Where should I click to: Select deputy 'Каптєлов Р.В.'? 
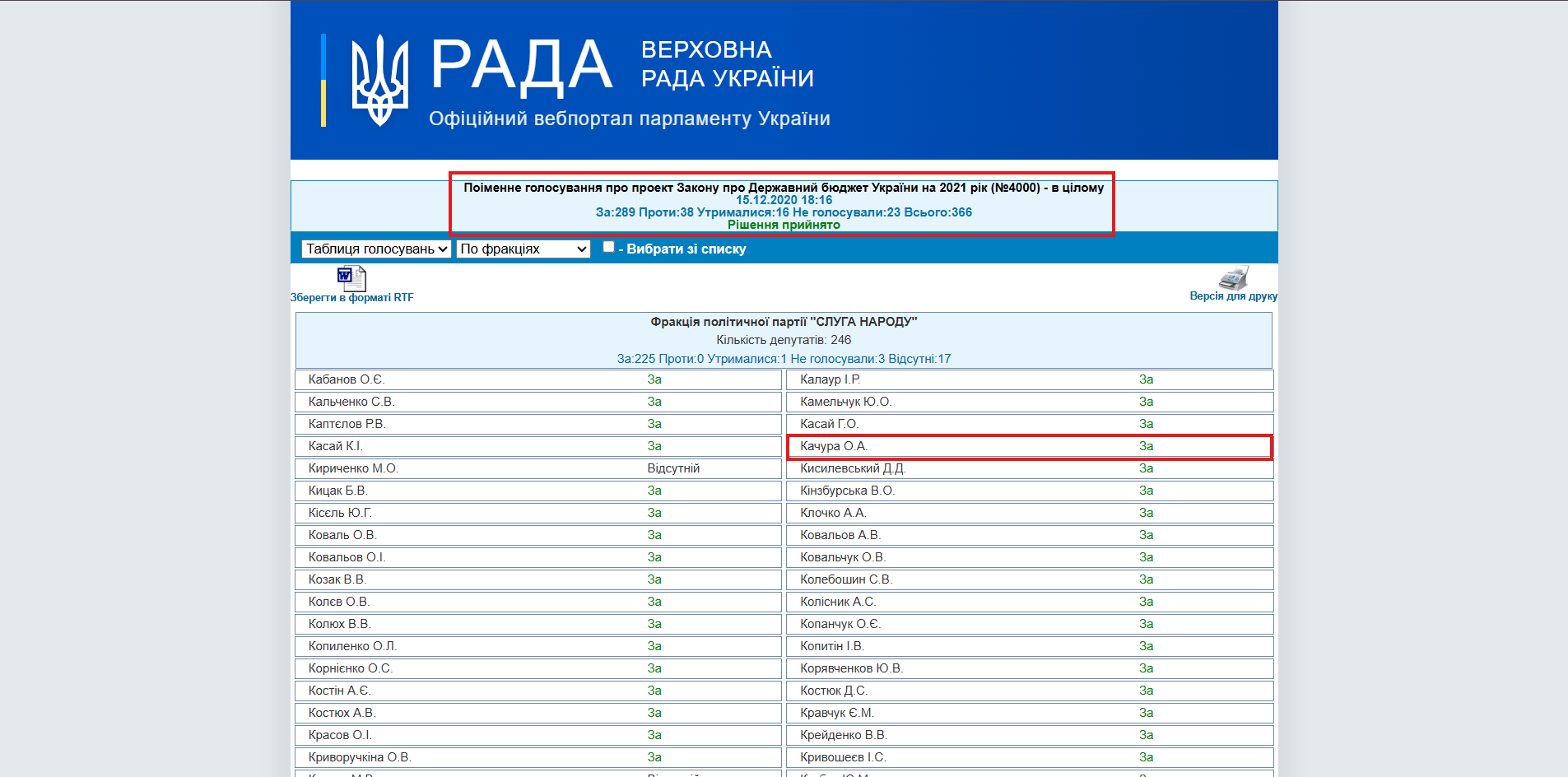[347, 424]
